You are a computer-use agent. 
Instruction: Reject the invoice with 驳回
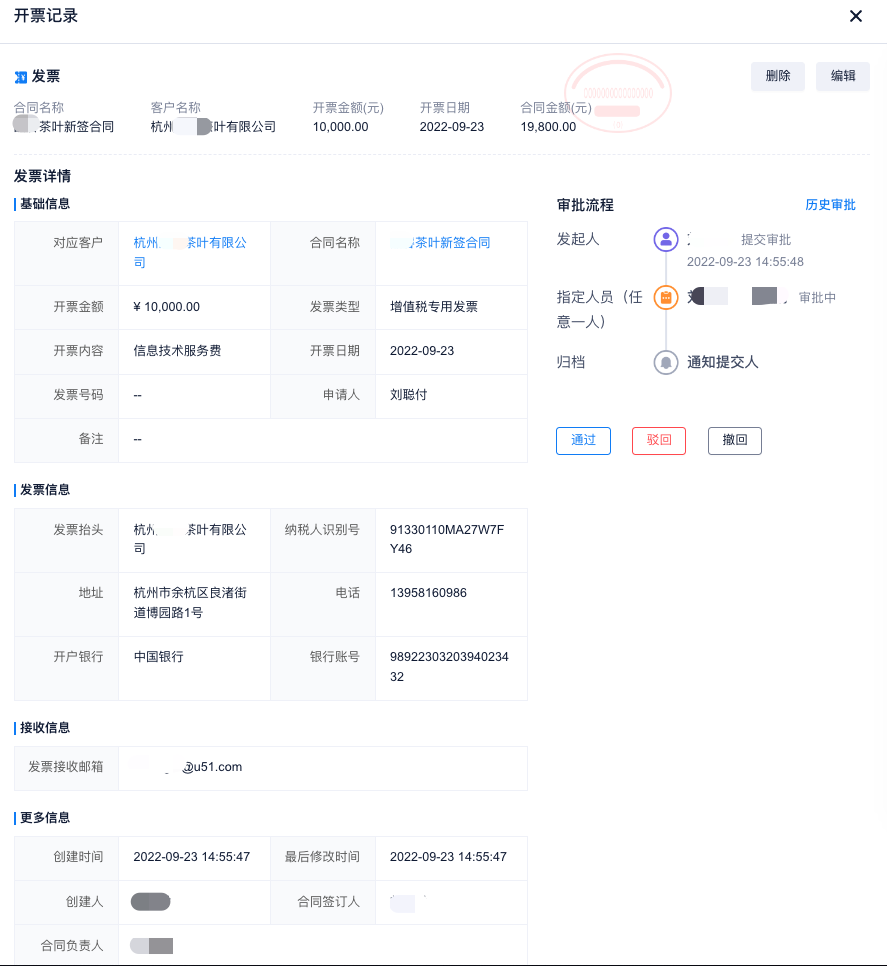(659, 441)
